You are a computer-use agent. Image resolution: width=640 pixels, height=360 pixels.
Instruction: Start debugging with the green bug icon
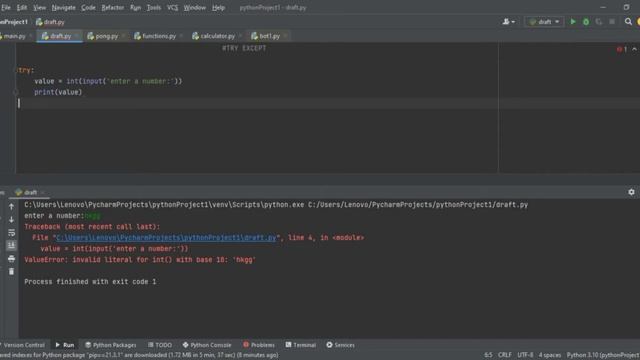tap(586, 22)
